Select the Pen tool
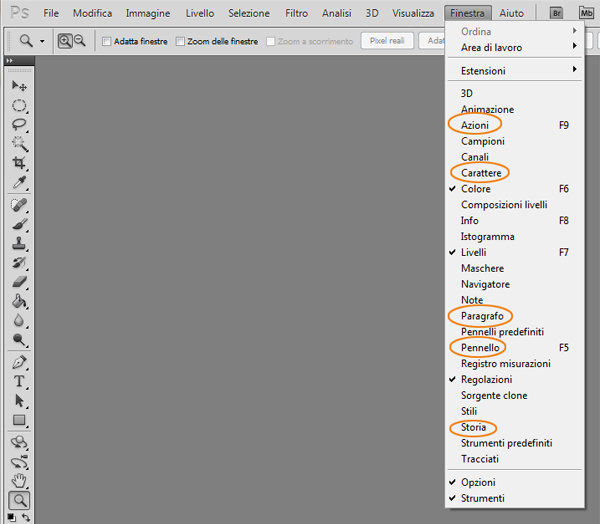The image size is (600, 524). [19, 362]
